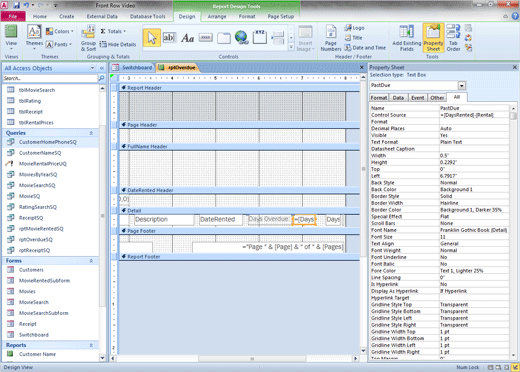Viewport: 520px width, 372px height.
Task: Open the Themes gallery
Action: point(34,37)
